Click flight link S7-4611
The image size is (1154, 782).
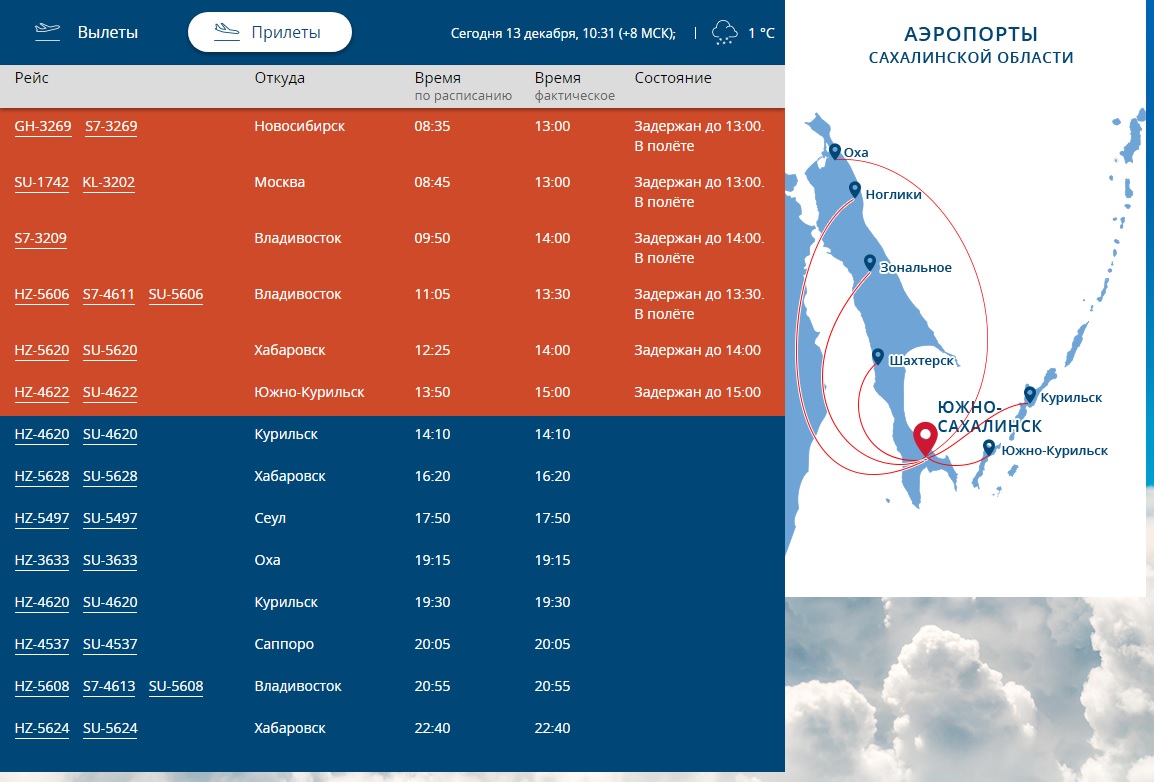coord(109,295)
